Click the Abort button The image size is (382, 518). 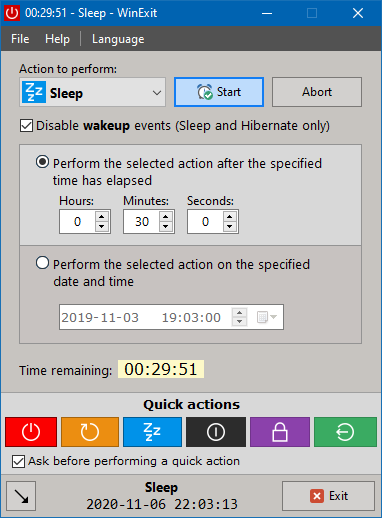click(x=317, y=92)
